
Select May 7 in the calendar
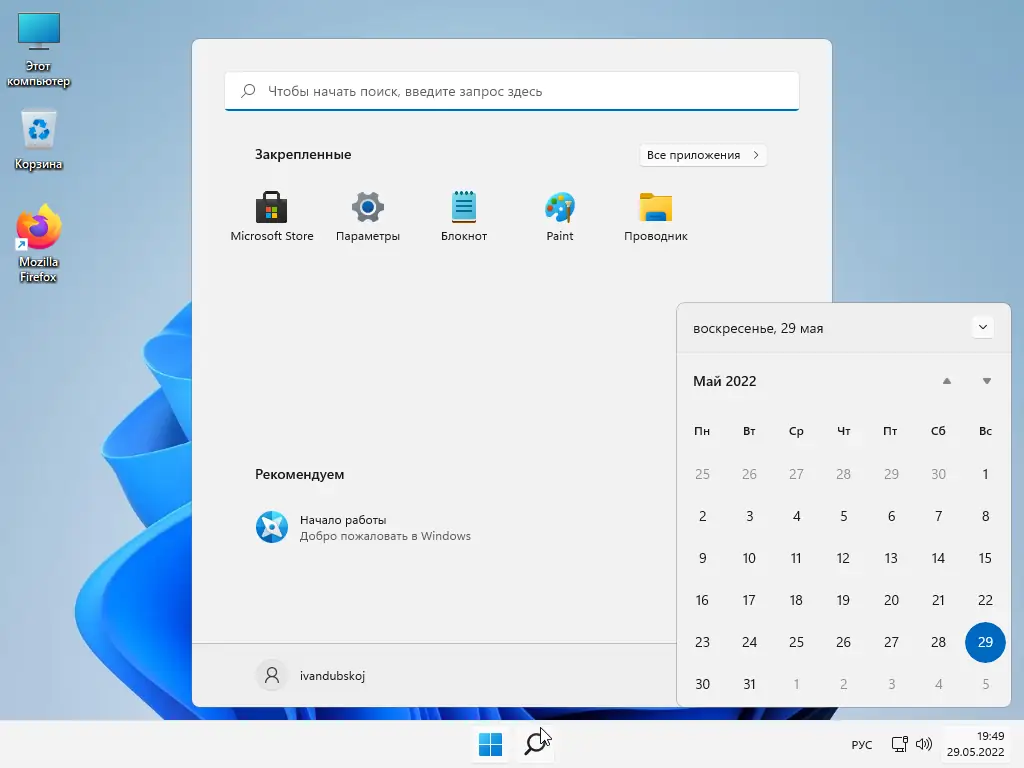(938, 516)
